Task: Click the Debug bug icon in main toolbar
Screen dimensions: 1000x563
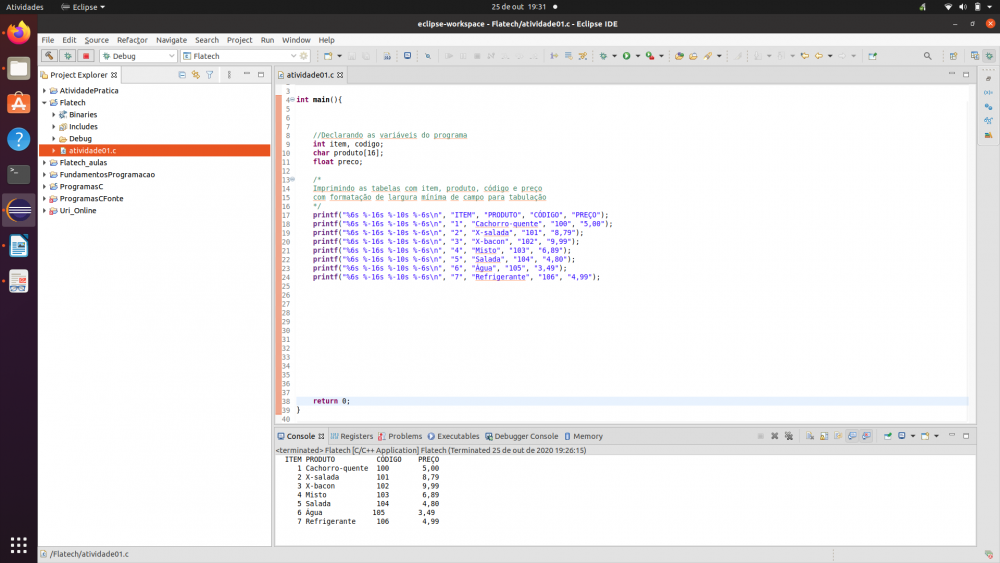Action: (x=603, y=56)
